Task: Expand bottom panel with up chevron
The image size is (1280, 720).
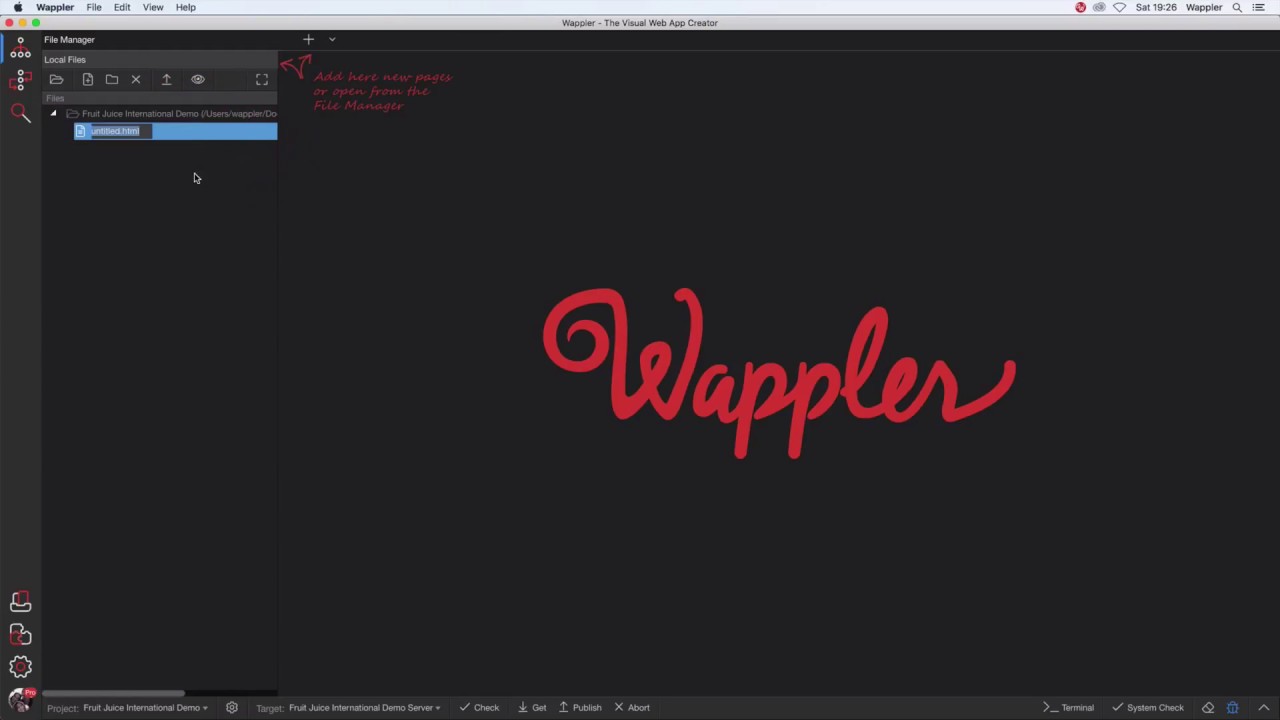Action: pyautogui.click(x=1264, y=708)
